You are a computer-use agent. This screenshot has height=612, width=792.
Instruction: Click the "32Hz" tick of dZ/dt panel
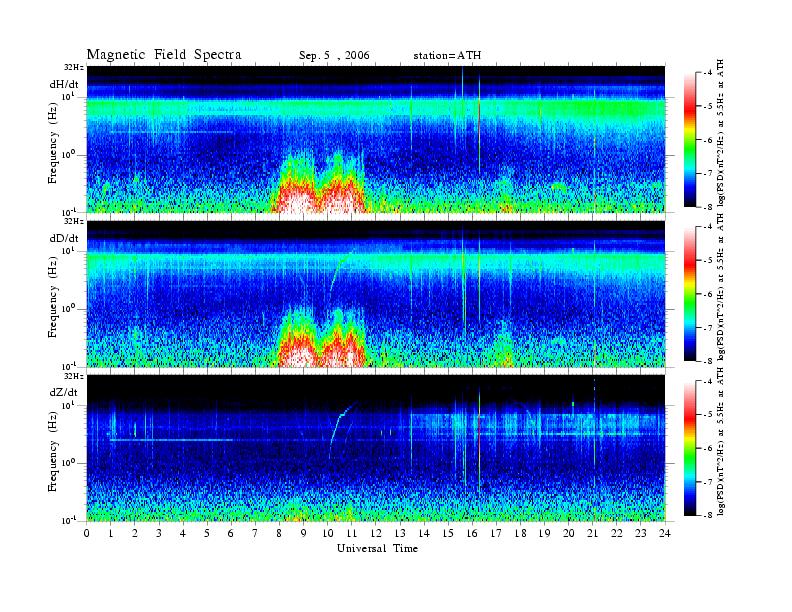[73, 376]
